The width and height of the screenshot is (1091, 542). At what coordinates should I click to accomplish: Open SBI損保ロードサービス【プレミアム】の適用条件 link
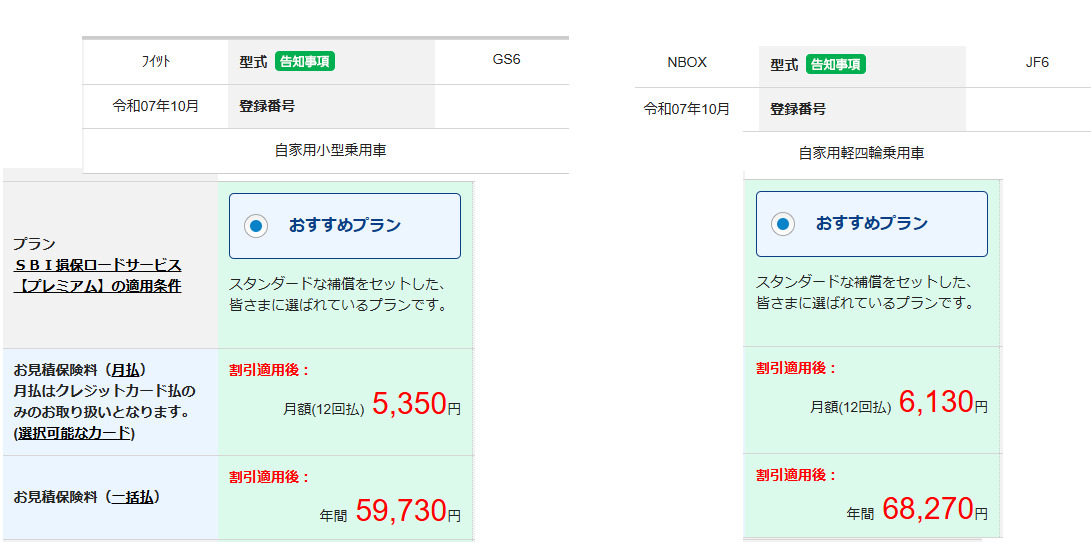point(97,276)
